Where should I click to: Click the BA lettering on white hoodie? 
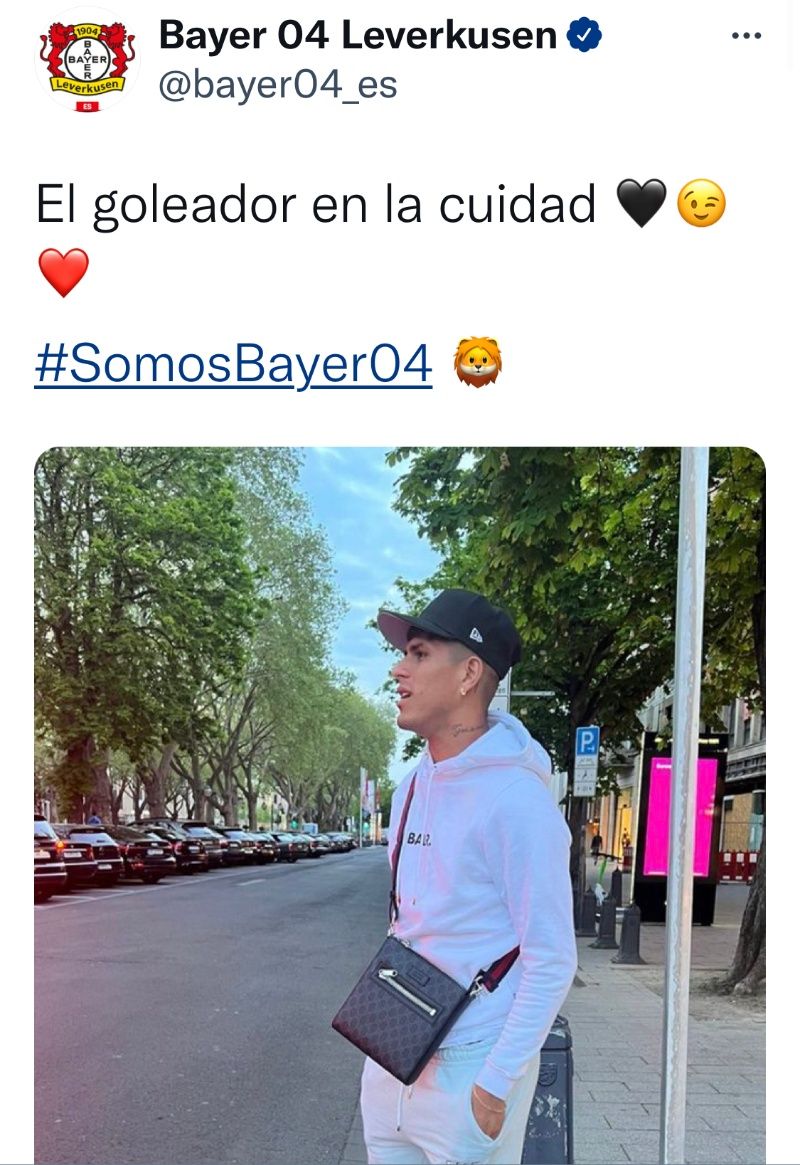(x=419, y=839)
